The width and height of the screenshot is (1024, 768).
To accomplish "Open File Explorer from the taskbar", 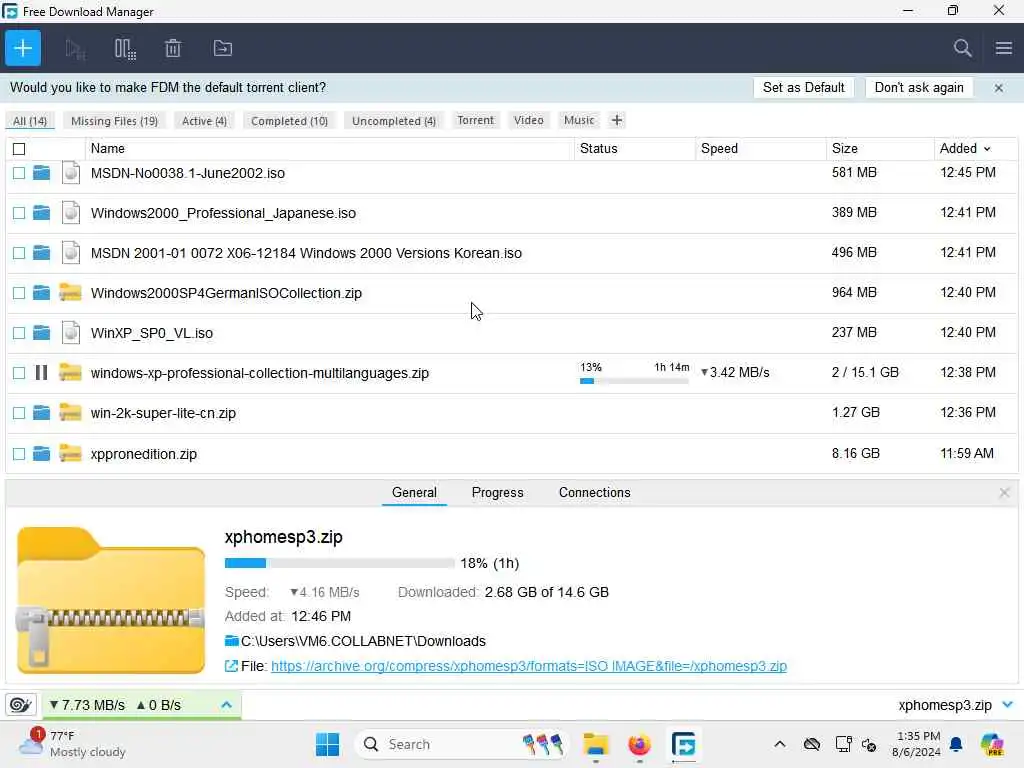I will (596, 744).
